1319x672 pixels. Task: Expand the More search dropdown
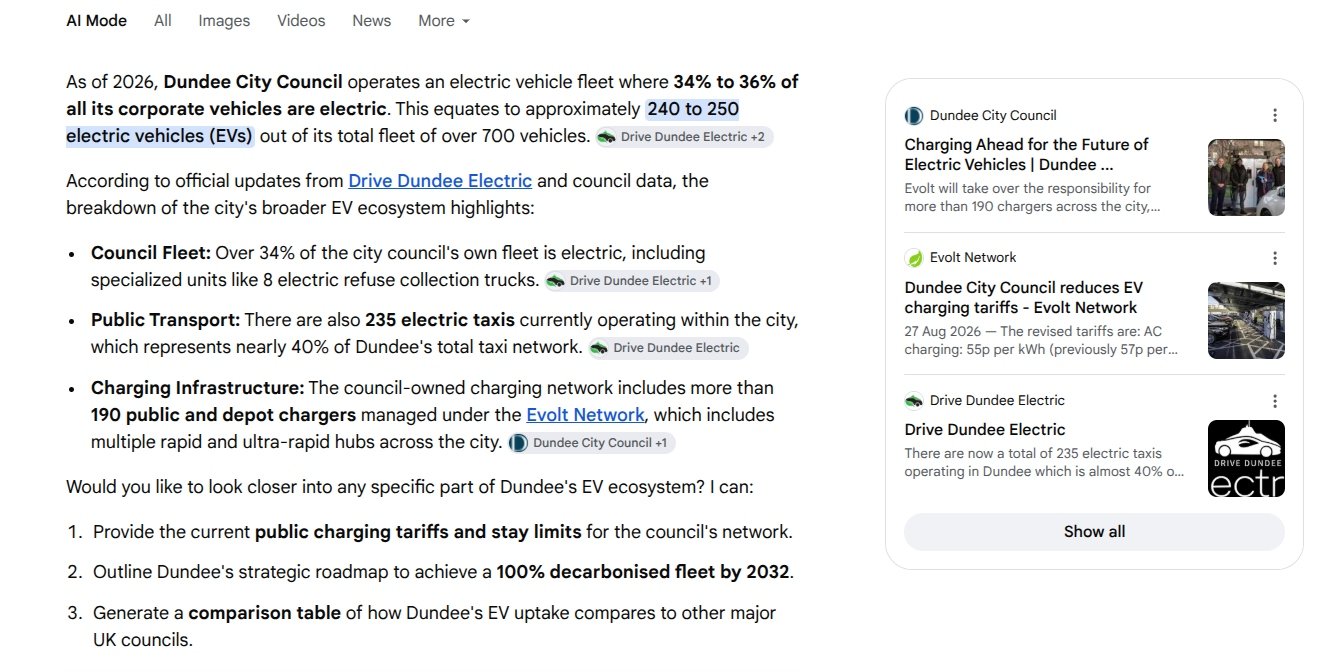444,21
